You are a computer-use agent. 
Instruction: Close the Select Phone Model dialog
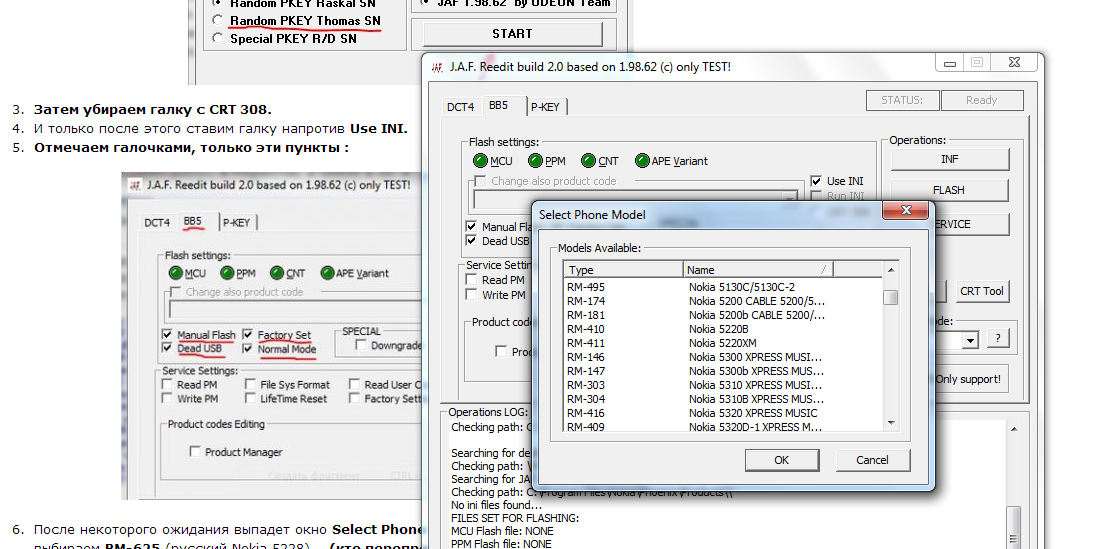click(906, 211)
